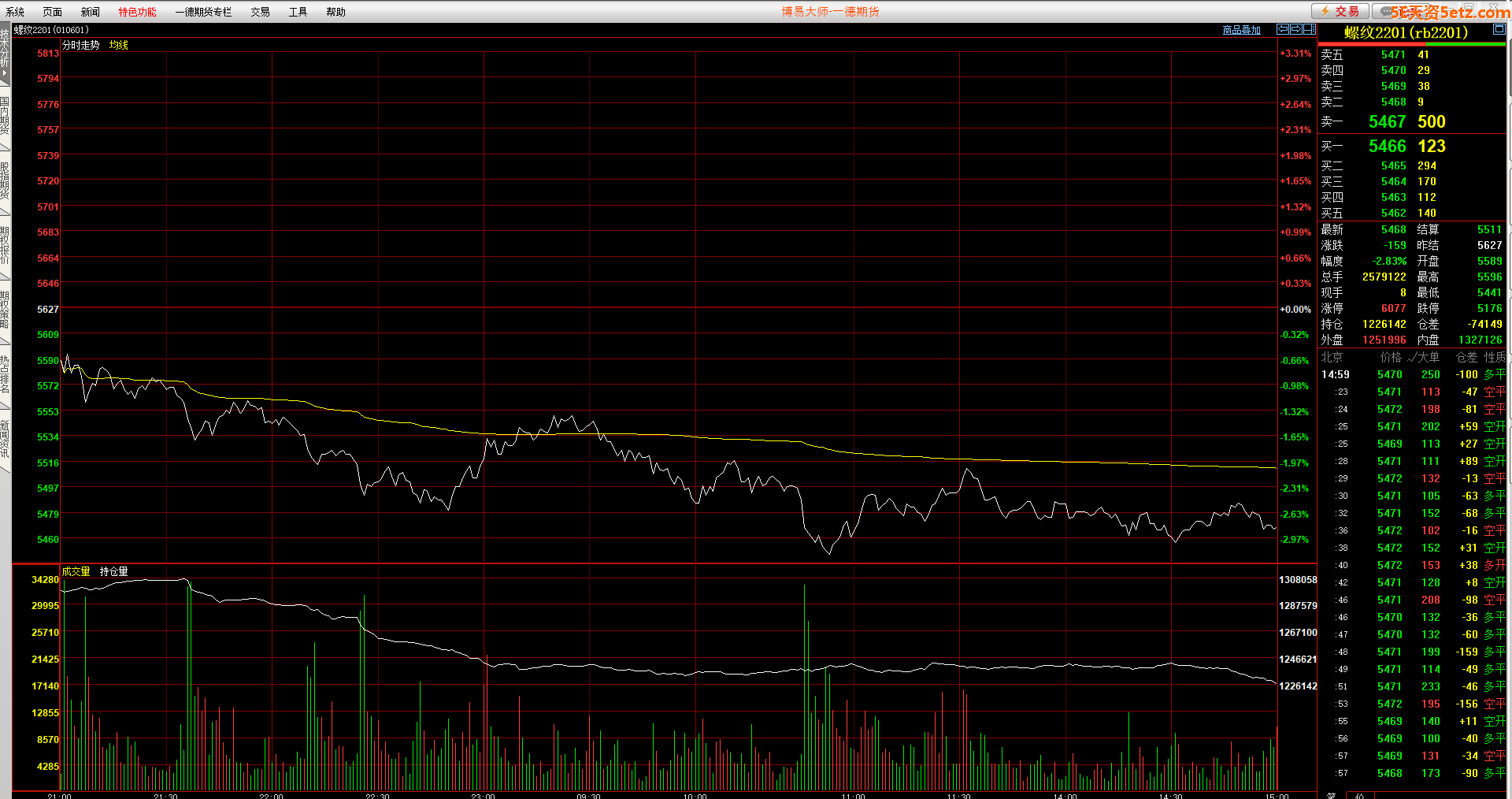The height and width of the screenshot is (799, 1512).
Task: Toggle the split-layout icon above chart
Action: coord(1310,30)
